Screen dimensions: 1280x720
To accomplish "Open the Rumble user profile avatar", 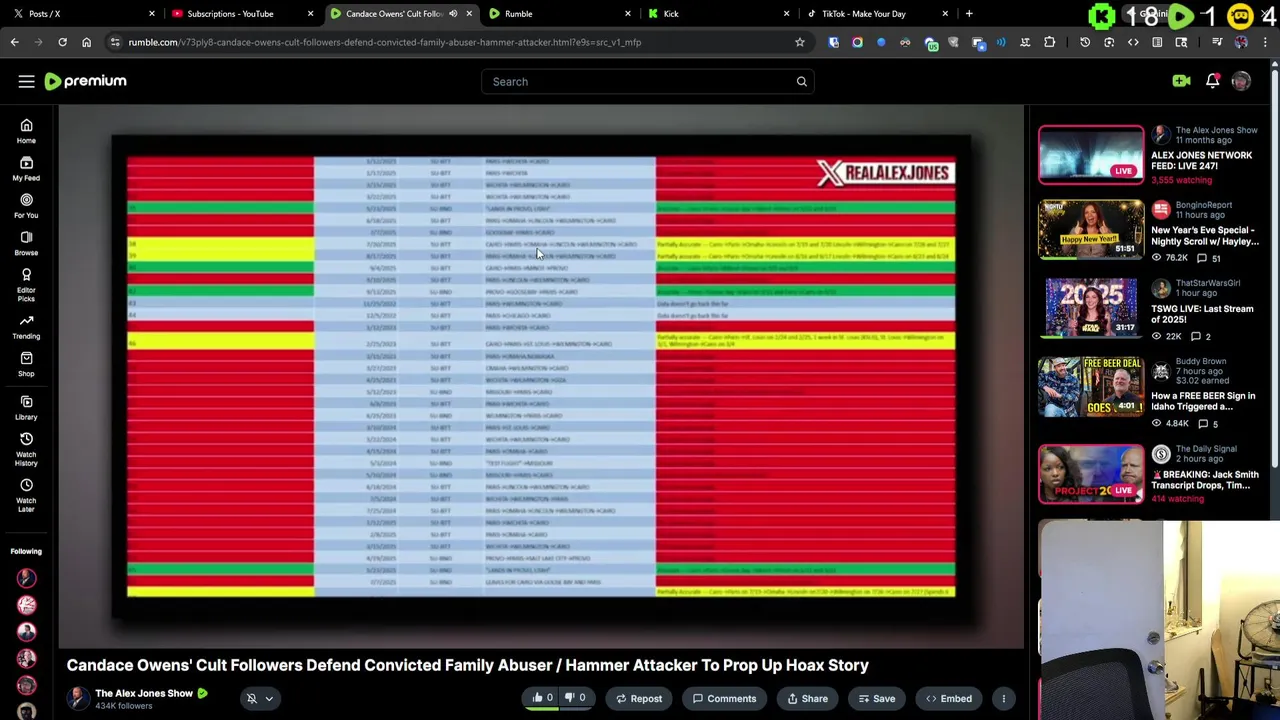I will 1241,81.
